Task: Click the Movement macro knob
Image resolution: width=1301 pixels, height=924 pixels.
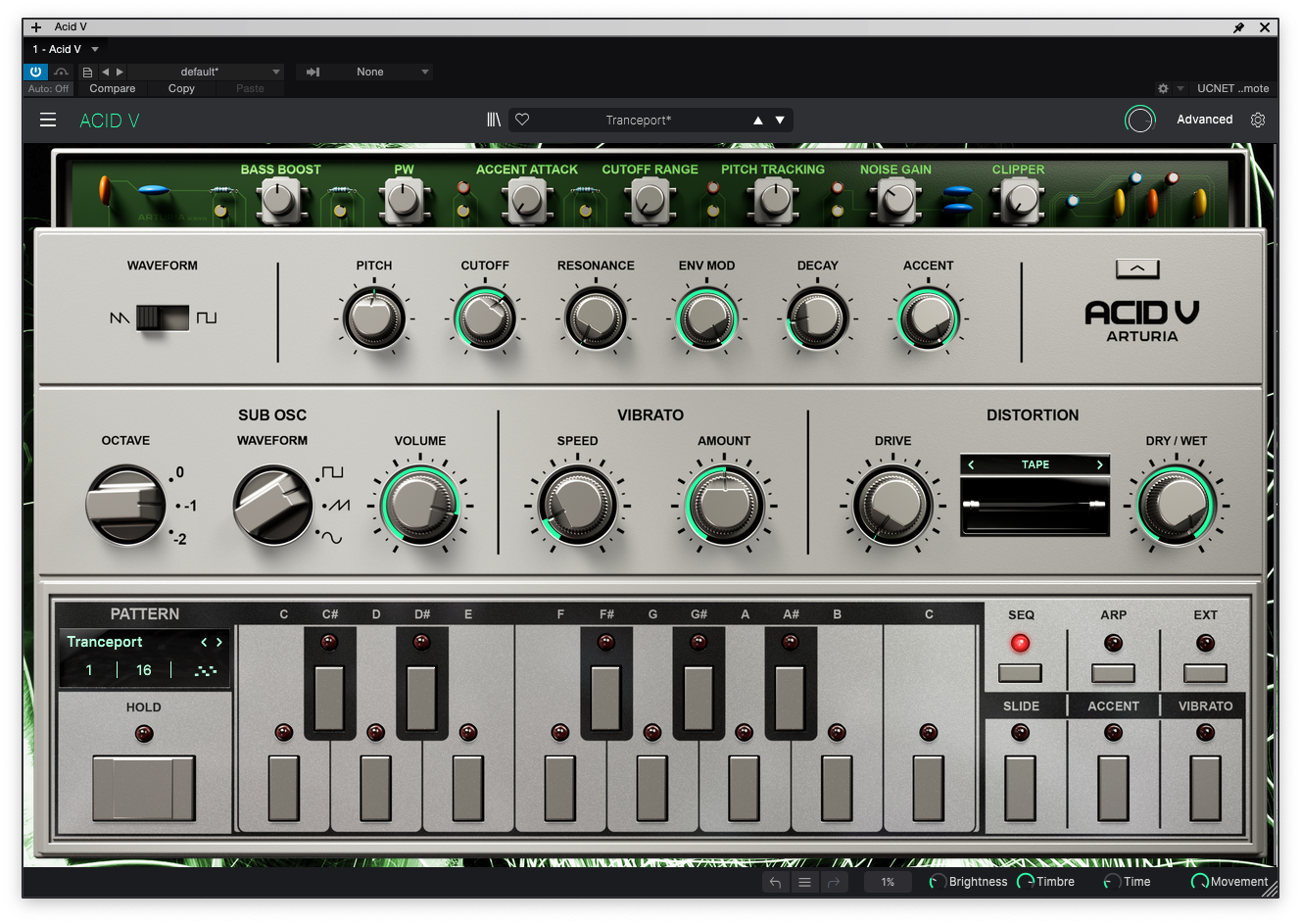Action: click(1199, 882)
